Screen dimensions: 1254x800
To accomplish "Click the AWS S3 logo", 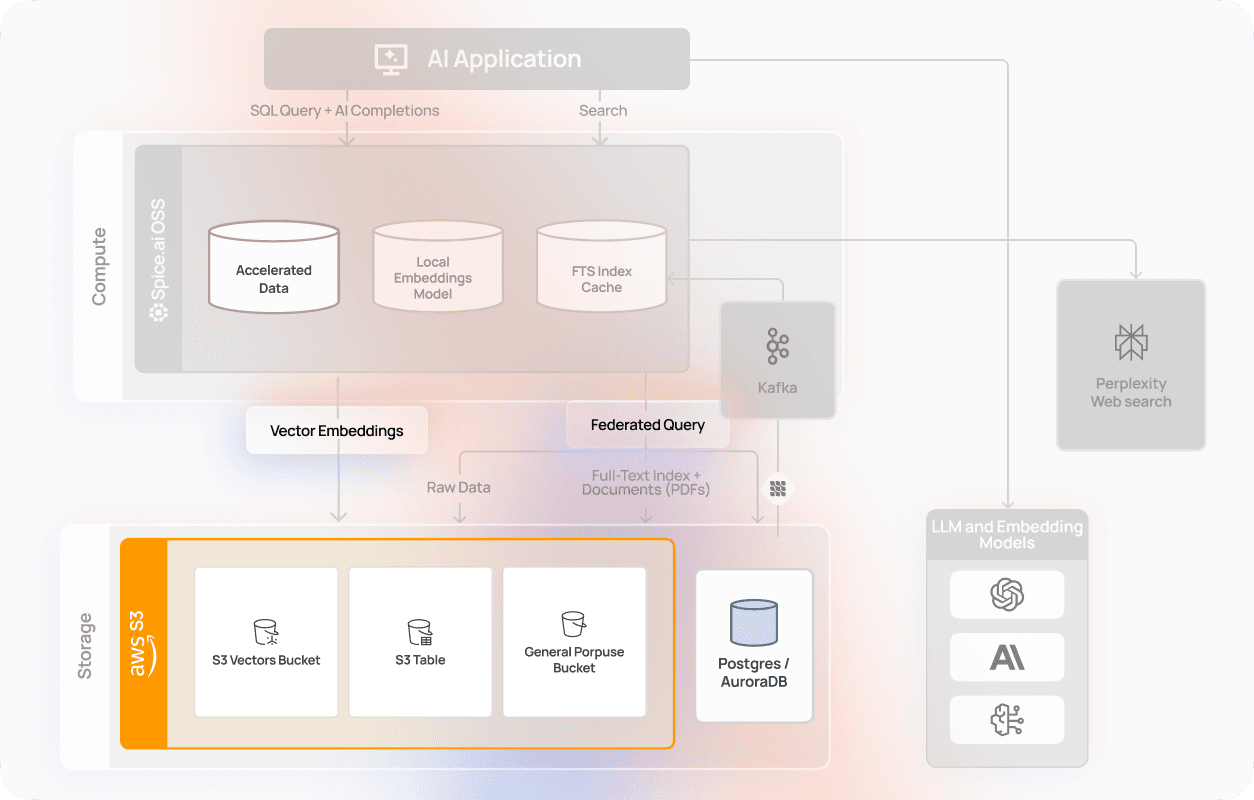I will tap(144, 643).
